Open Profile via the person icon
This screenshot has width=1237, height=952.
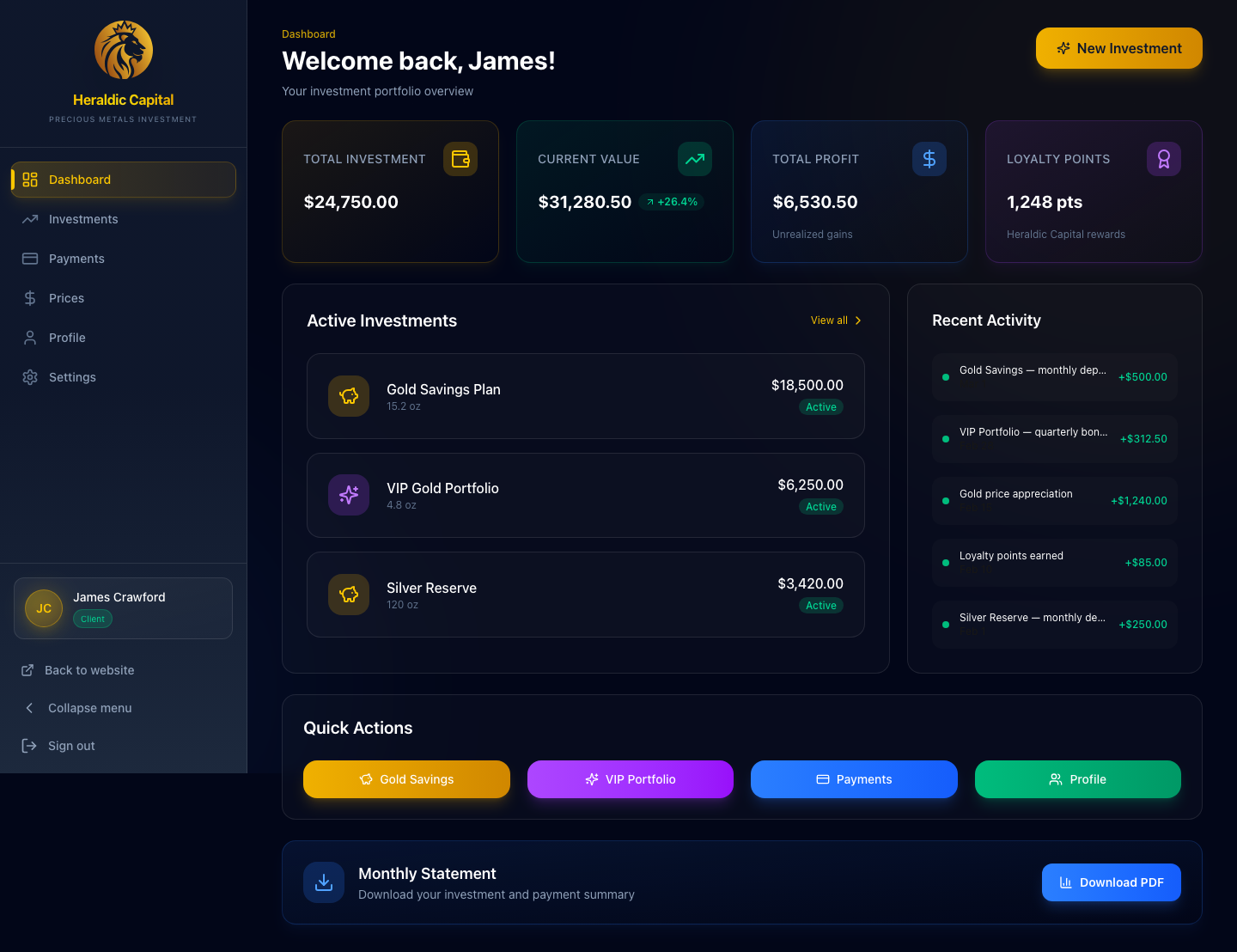[x=29, y=338]
